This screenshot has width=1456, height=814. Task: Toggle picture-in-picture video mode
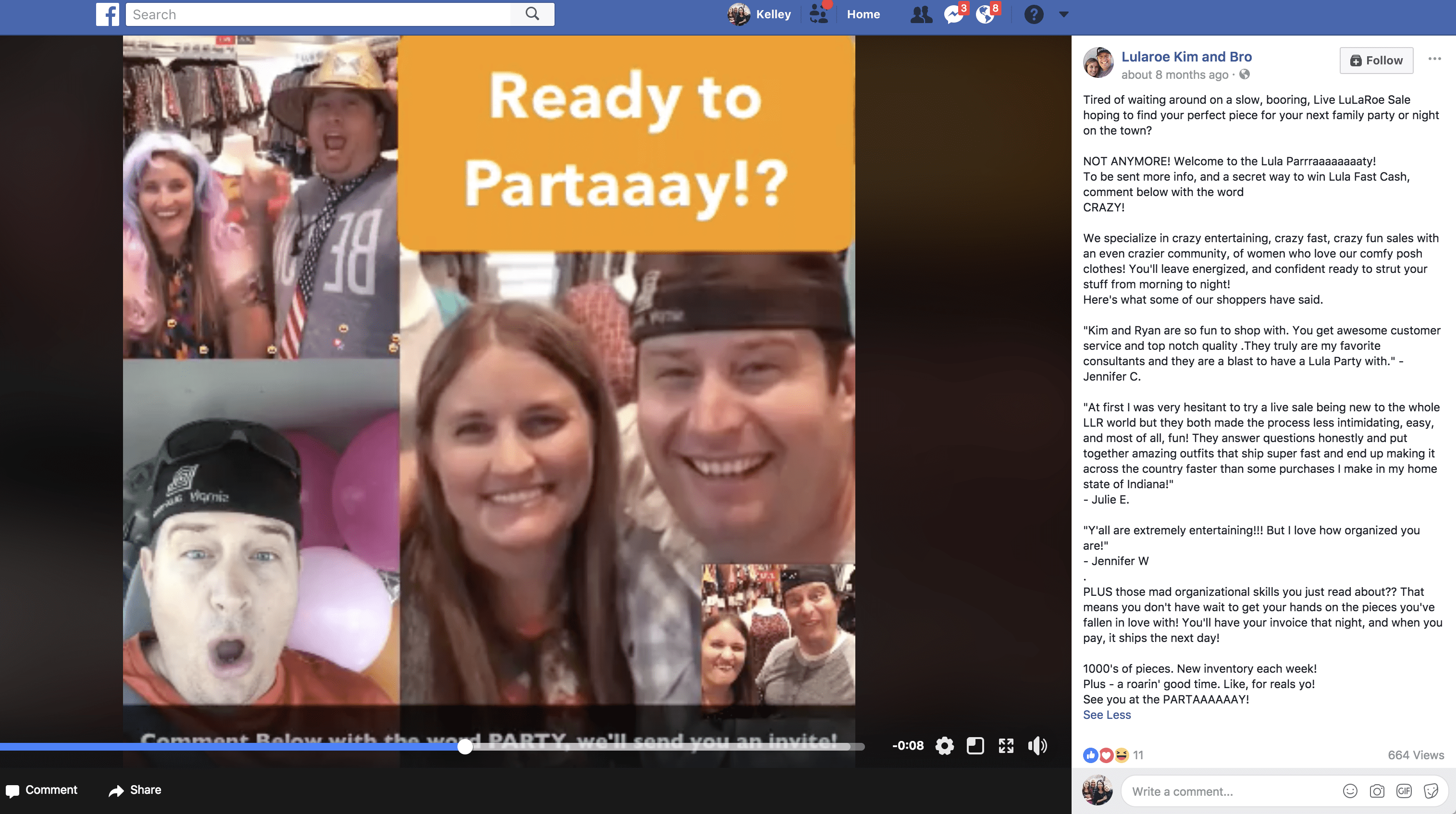tap(975, 746)
